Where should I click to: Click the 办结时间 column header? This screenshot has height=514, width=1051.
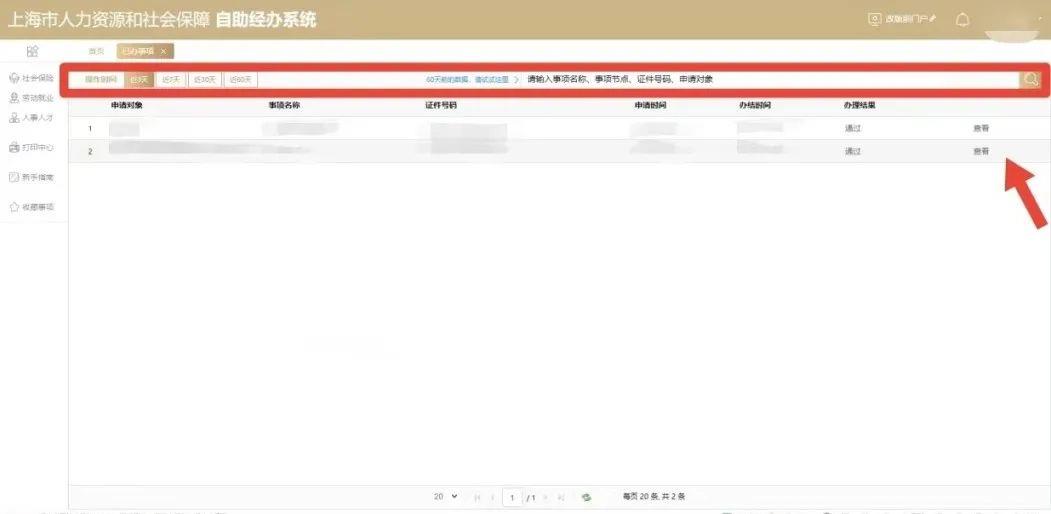[755, 106]
